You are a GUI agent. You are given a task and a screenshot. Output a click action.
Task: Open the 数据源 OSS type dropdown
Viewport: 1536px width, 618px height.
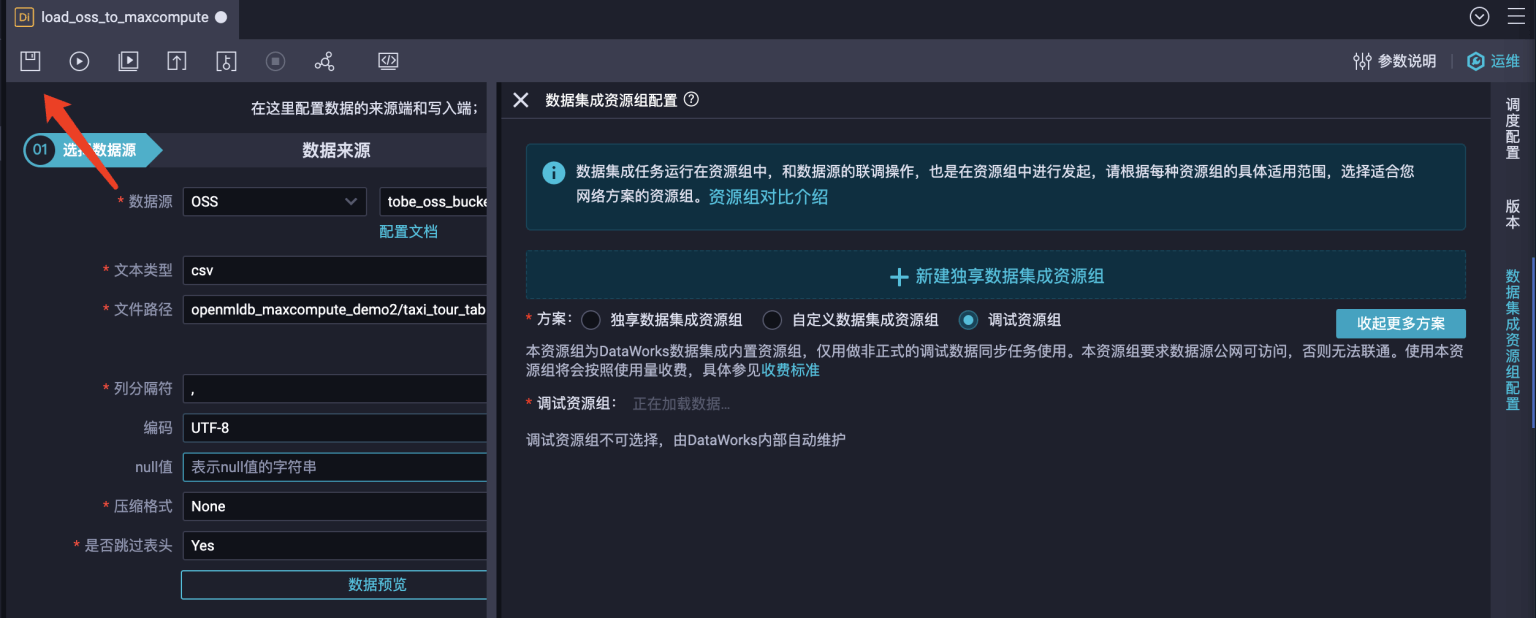[x=273, y=201]
